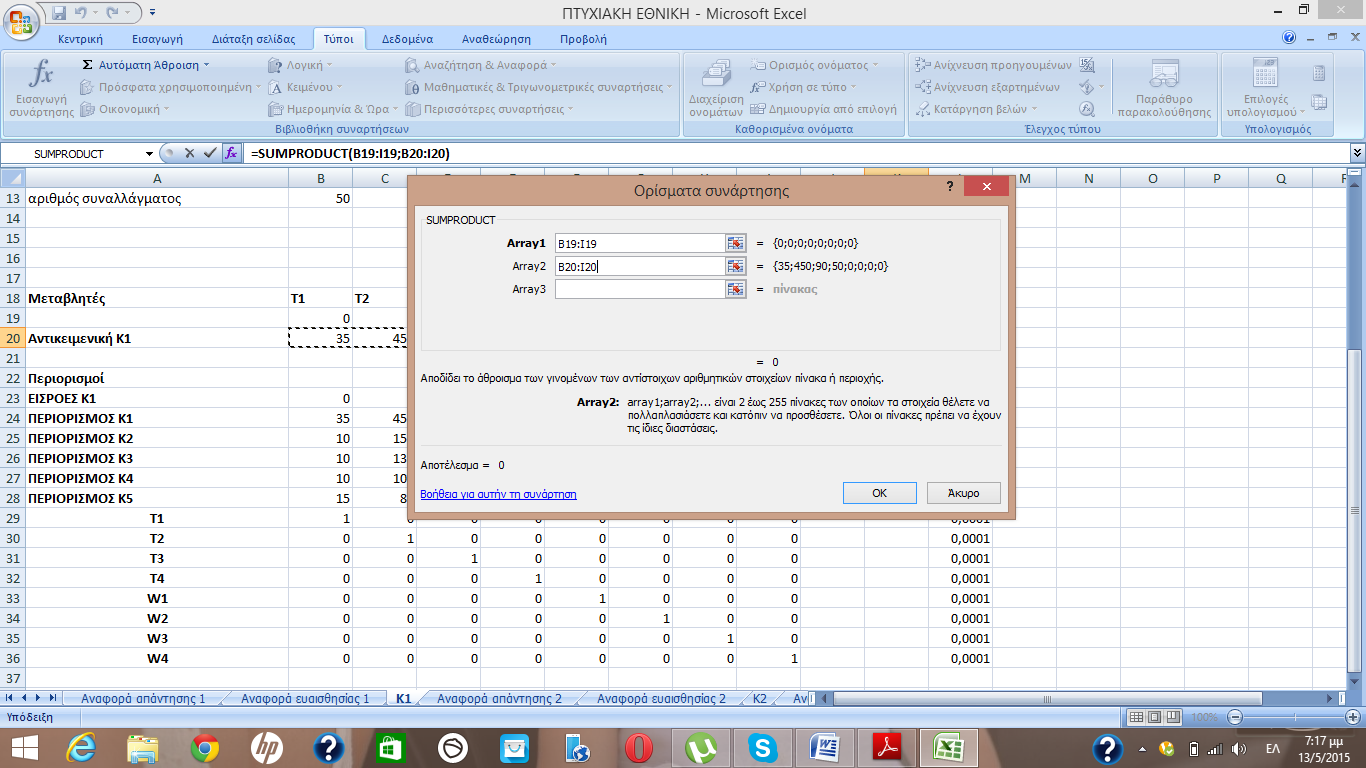This screenshot has width=1366, height=768.
Task: Click Ανίχνευση εξαρτημένων trace dependents
Action: (988, 87)
